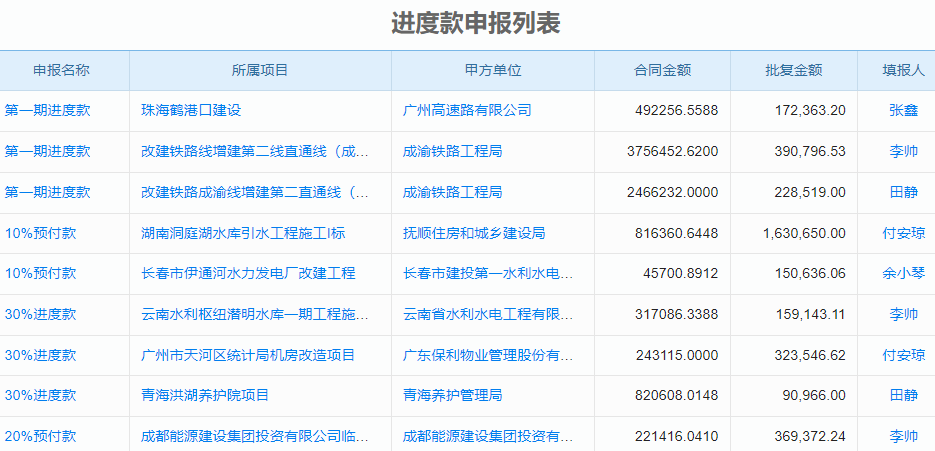Open 广州市天河区统计局机房改造项目 link

tap(248, 355)
